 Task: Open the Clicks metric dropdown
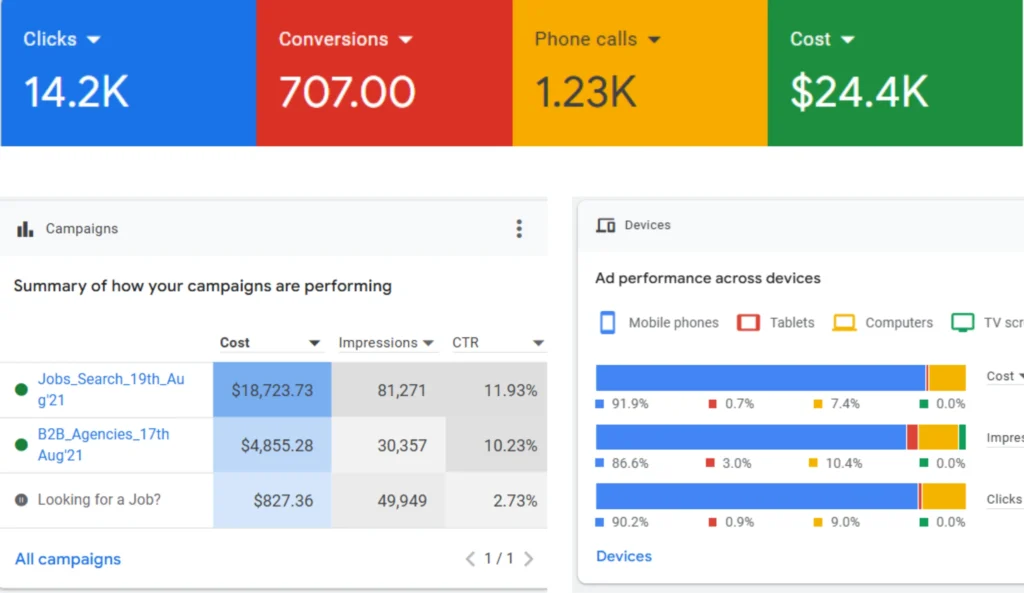(x=94, y=40)
